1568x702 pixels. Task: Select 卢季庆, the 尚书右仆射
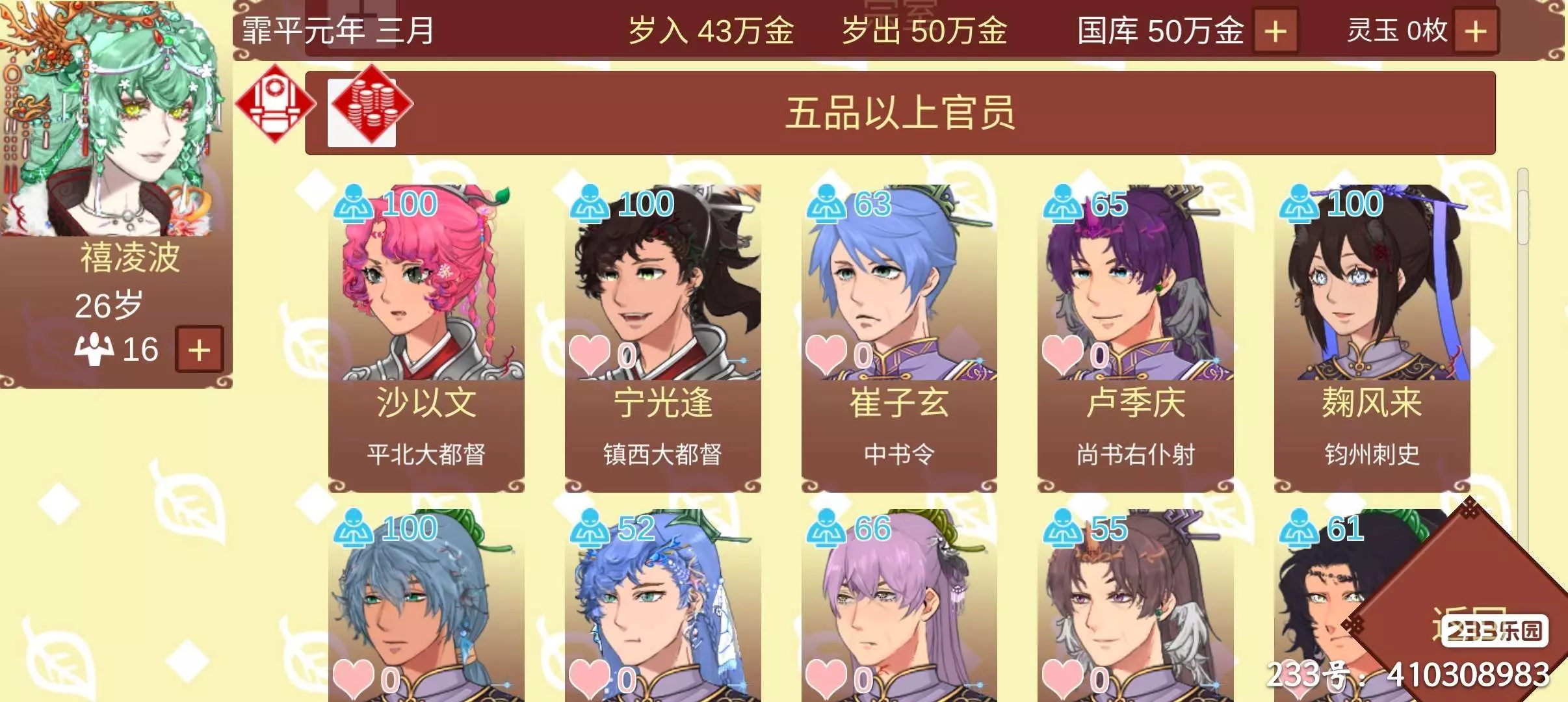coord(1136,338)
